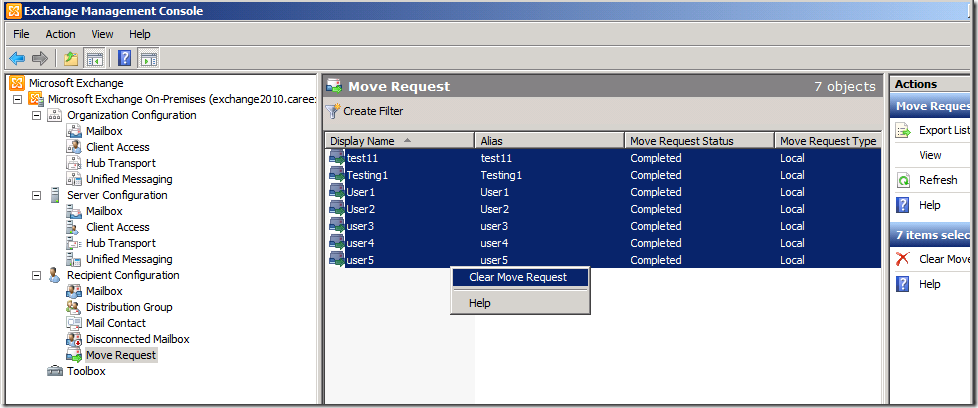Toggle the Show/Hide Action Pane toolbar icon

tap(148, 59)
